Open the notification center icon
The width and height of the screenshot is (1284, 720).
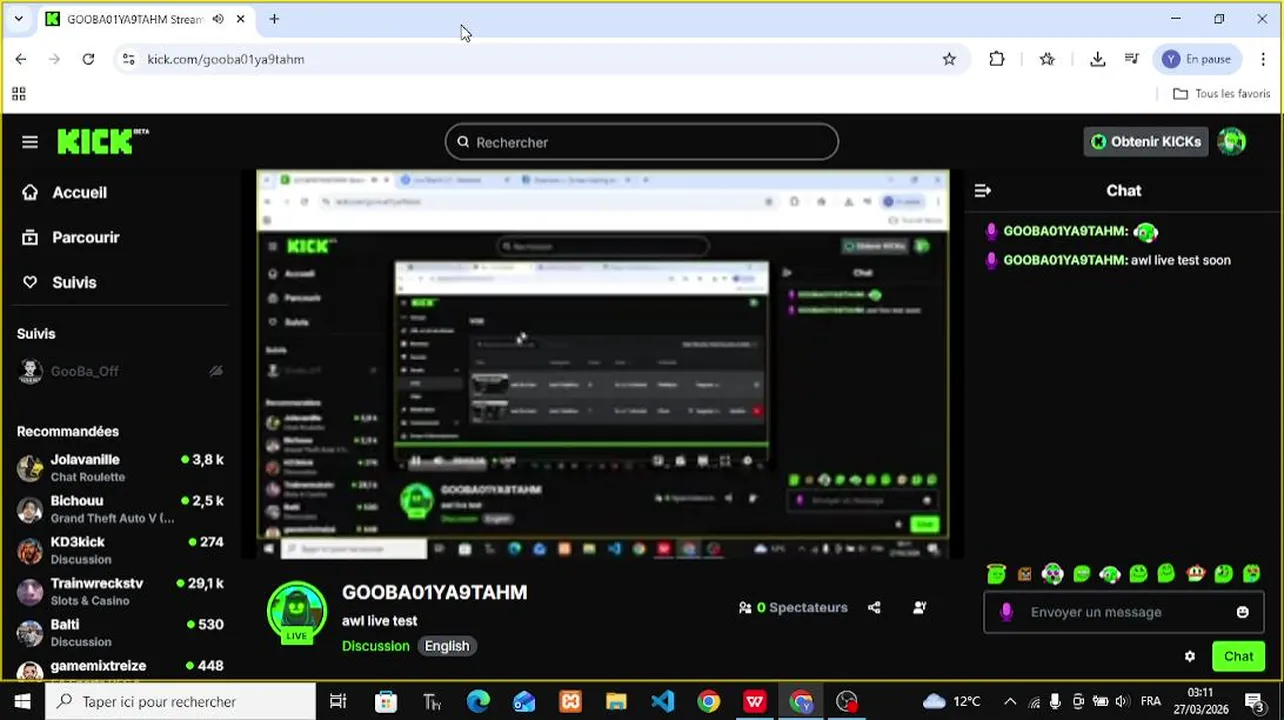click(x=1255, y=702)
